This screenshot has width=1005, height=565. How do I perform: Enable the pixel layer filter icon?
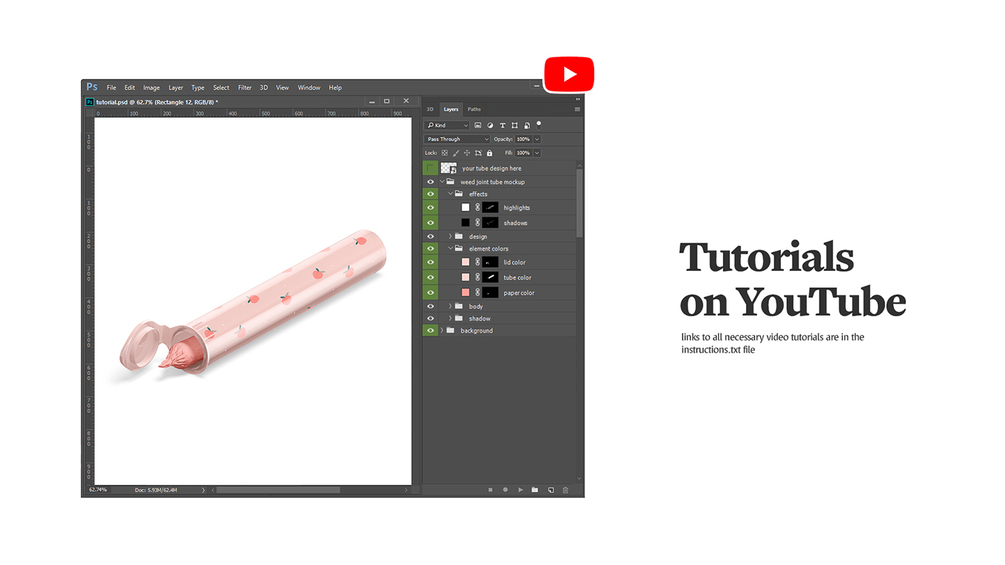point(478,126)
